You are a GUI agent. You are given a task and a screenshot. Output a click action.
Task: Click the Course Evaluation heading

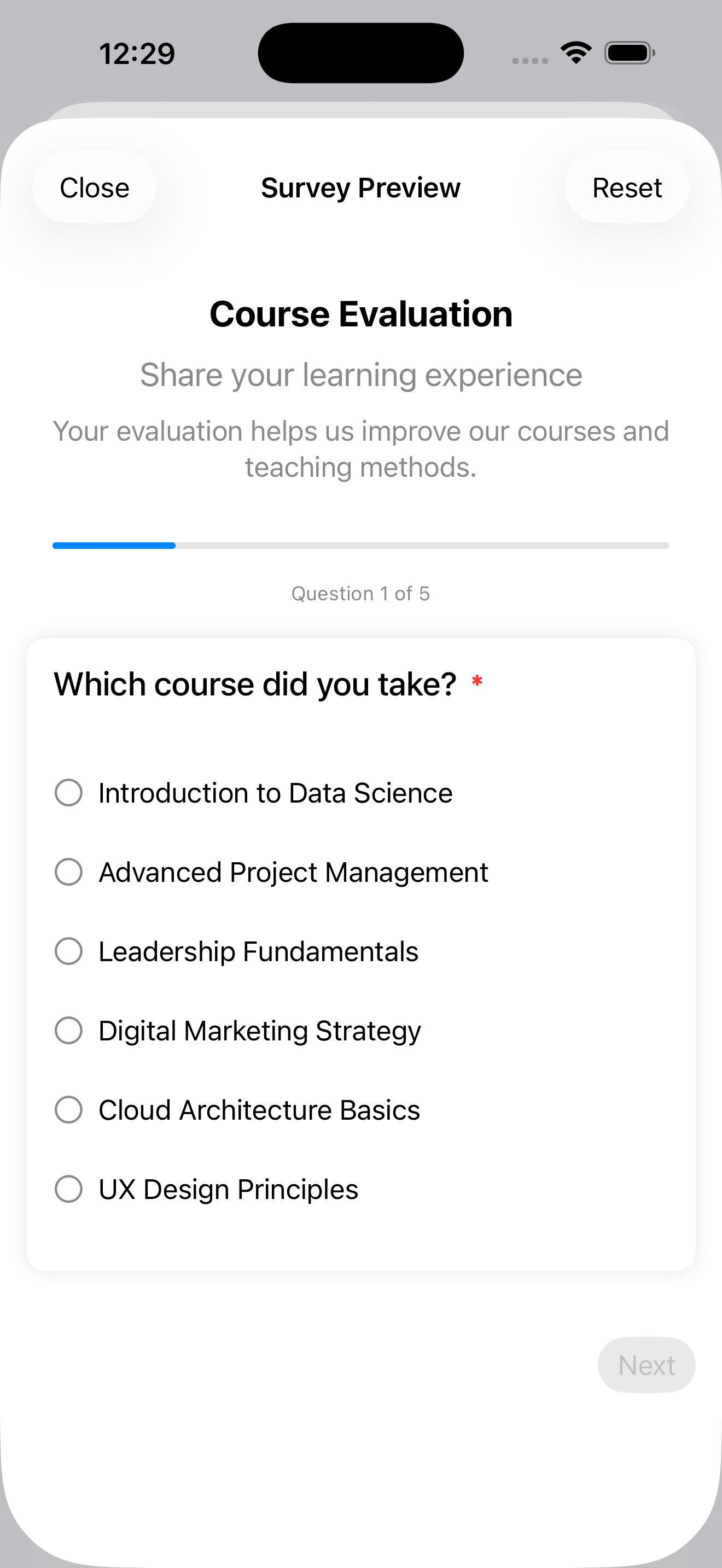point(360,314)
